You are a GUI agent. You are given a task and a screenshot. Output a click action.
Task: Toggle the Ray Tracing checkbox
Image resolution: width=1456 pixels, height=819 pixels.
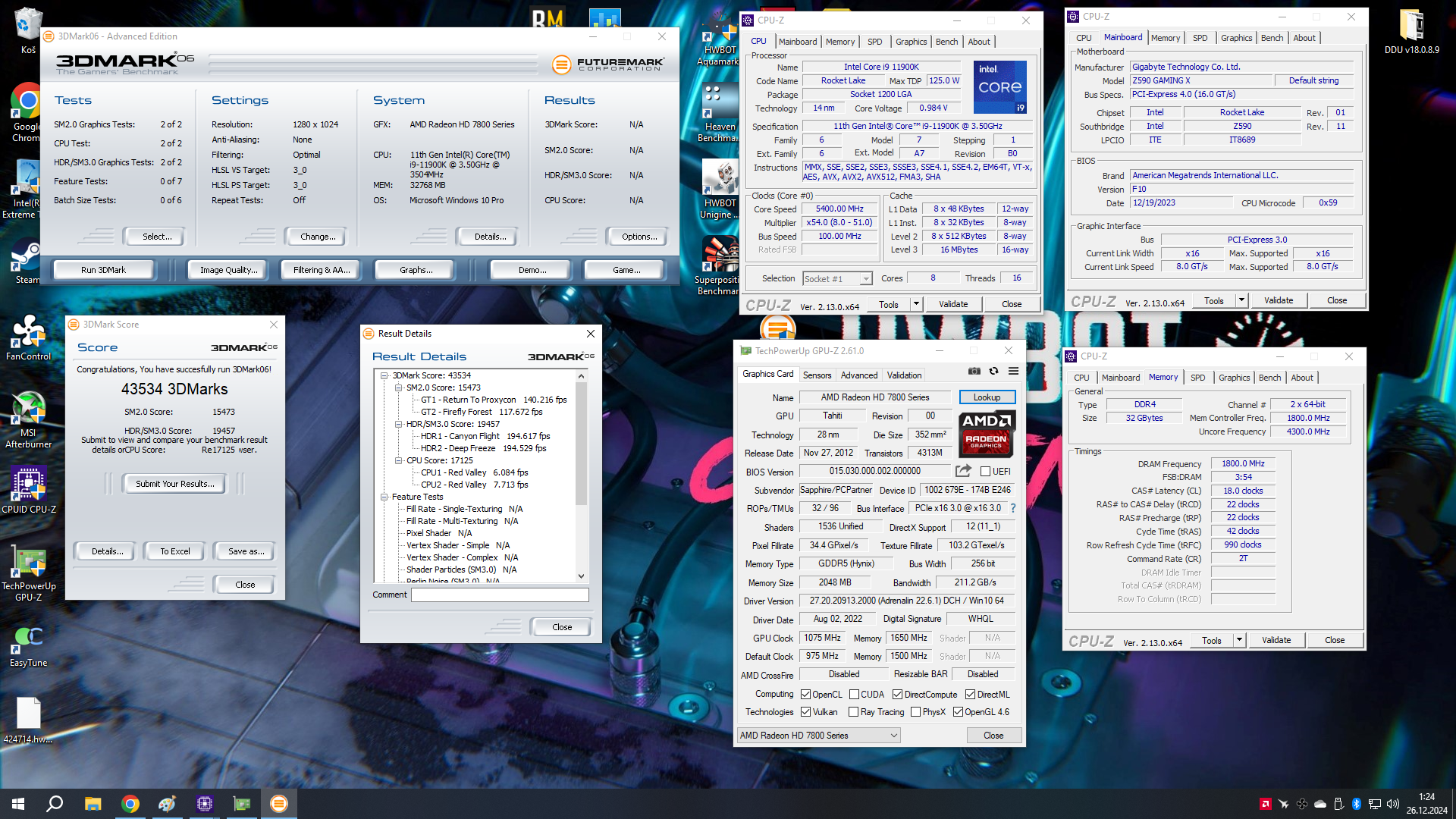(853, 712)
